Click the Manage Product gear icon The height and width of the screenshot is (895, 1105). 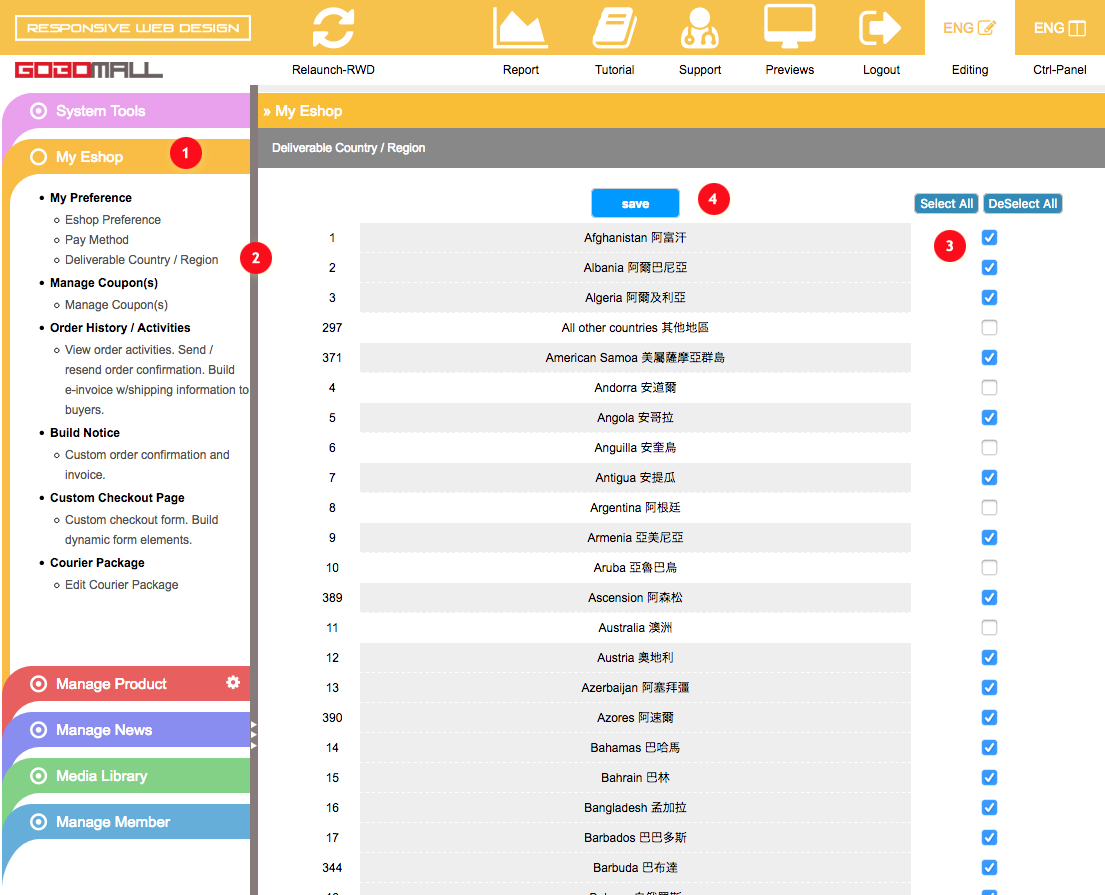pos(233,682)
